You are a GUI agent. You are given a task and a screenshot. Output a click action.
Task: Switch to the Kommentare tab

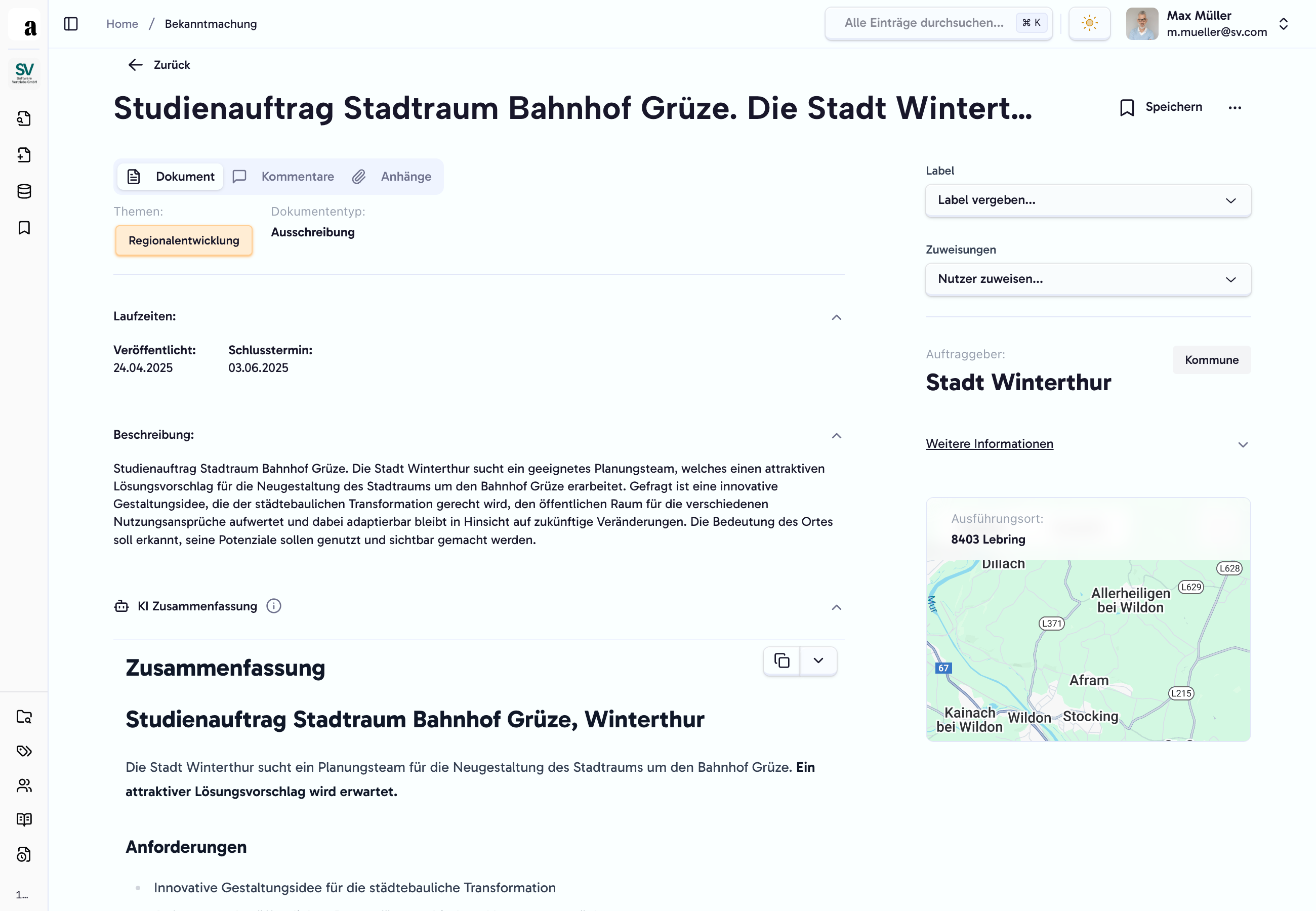[284, 177]
